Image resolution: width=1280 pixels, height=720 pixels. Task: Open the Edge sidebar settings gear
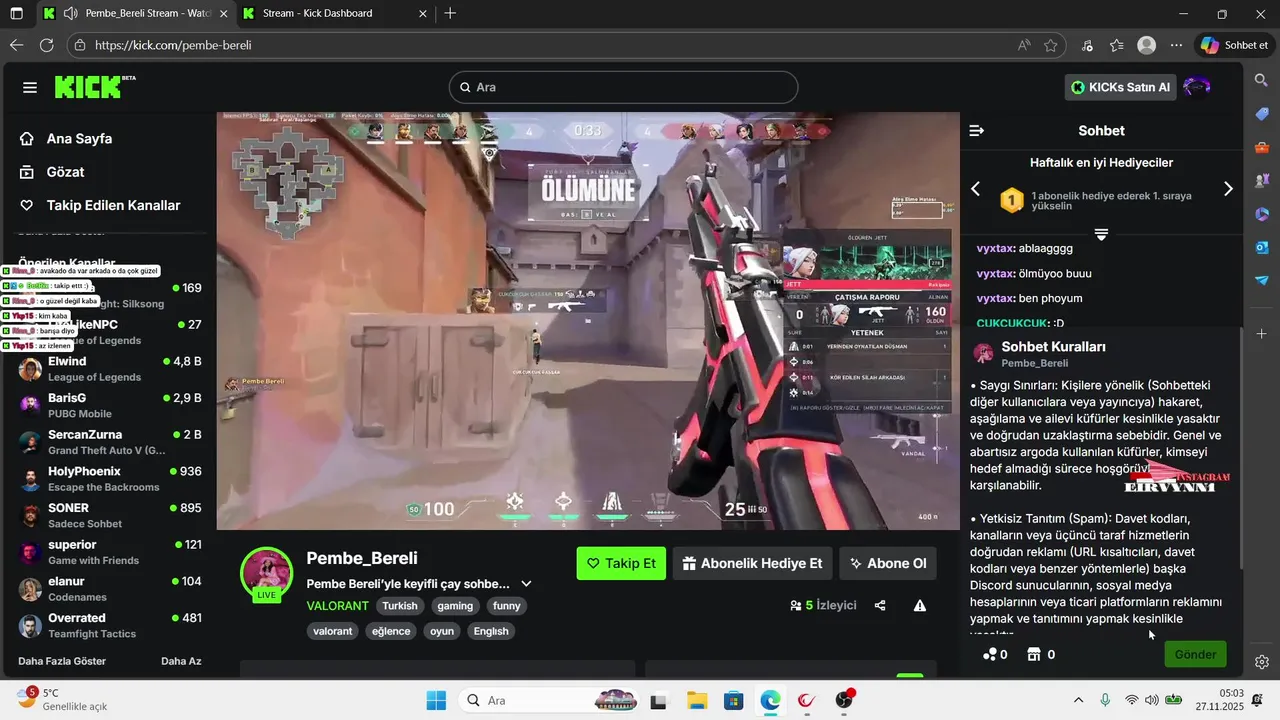coord(1262,662)
